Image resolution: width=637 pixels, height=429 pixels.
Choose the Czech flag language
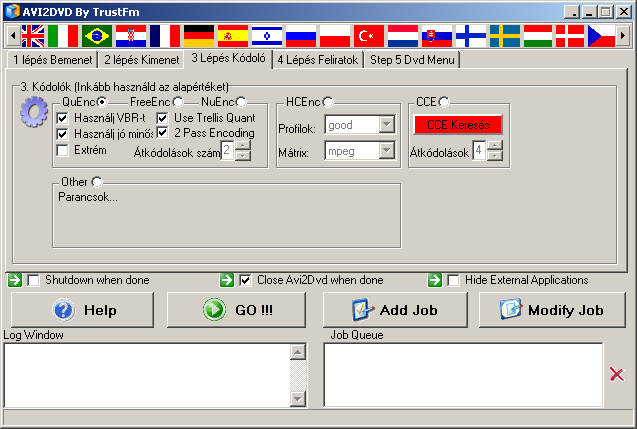point(601,37)
